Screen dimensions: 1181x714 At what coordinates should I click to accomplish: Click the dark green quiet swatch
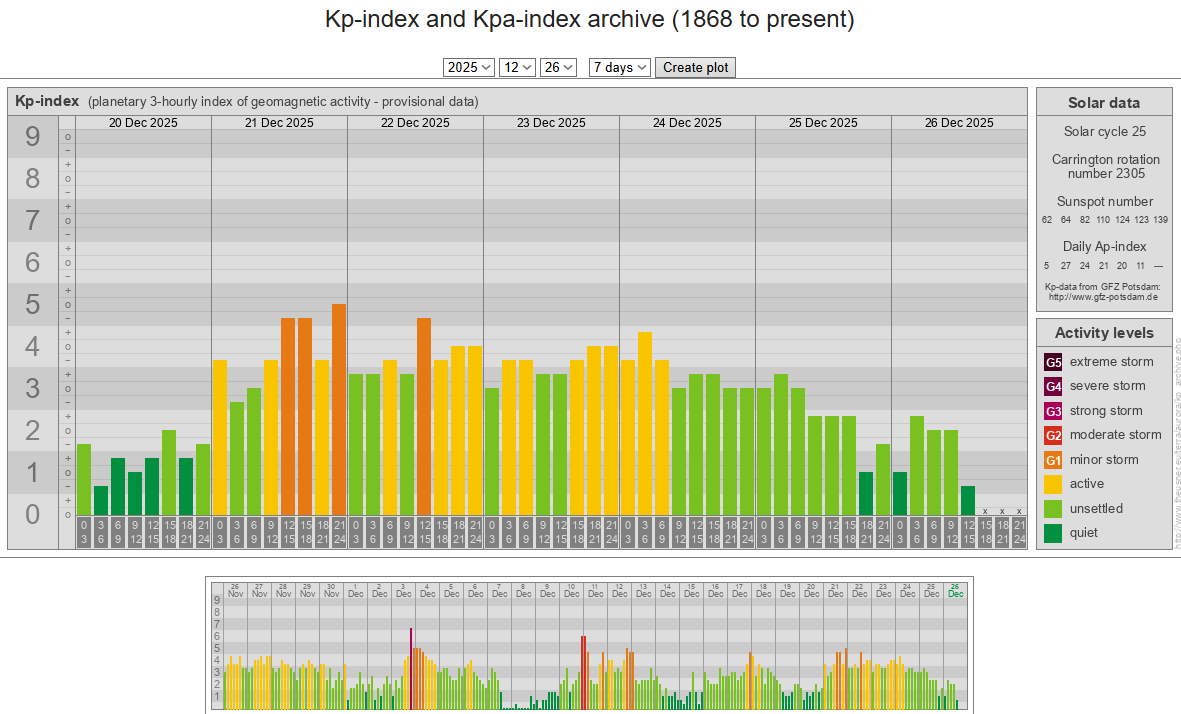tap(1053, 533)
